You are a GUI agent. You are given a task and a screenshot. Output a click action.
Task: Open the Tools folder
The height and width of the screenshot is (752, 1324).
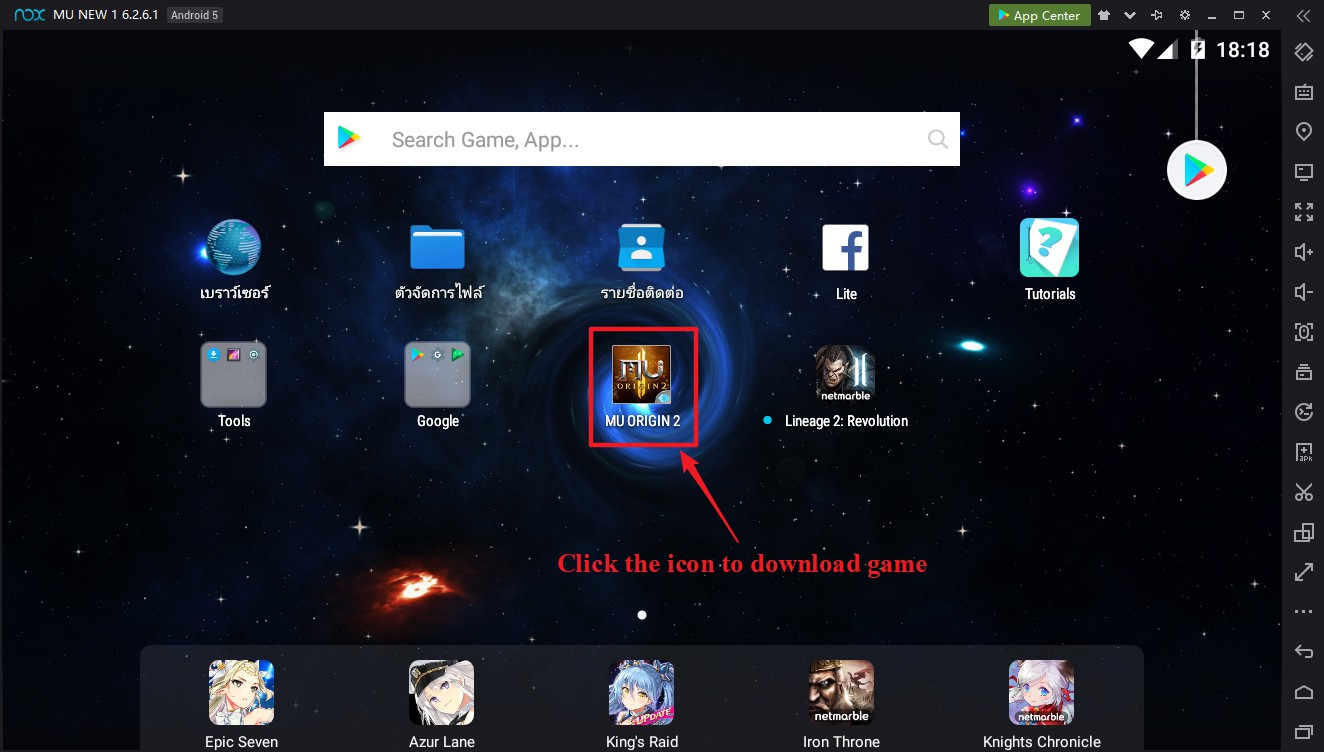coord(233,374)
